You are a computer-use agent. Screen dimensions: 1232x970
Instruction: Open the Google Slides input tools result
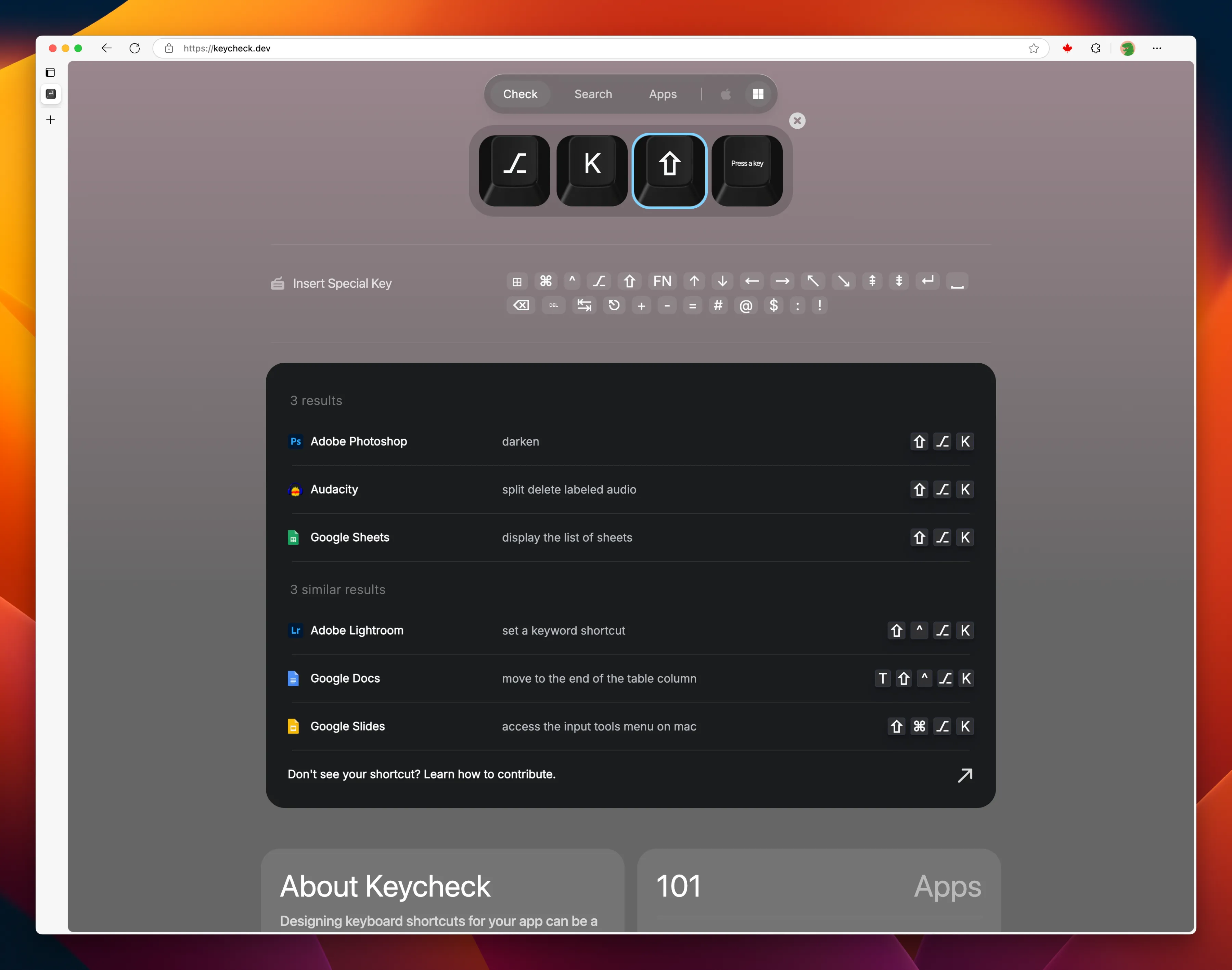click(630, 726)
